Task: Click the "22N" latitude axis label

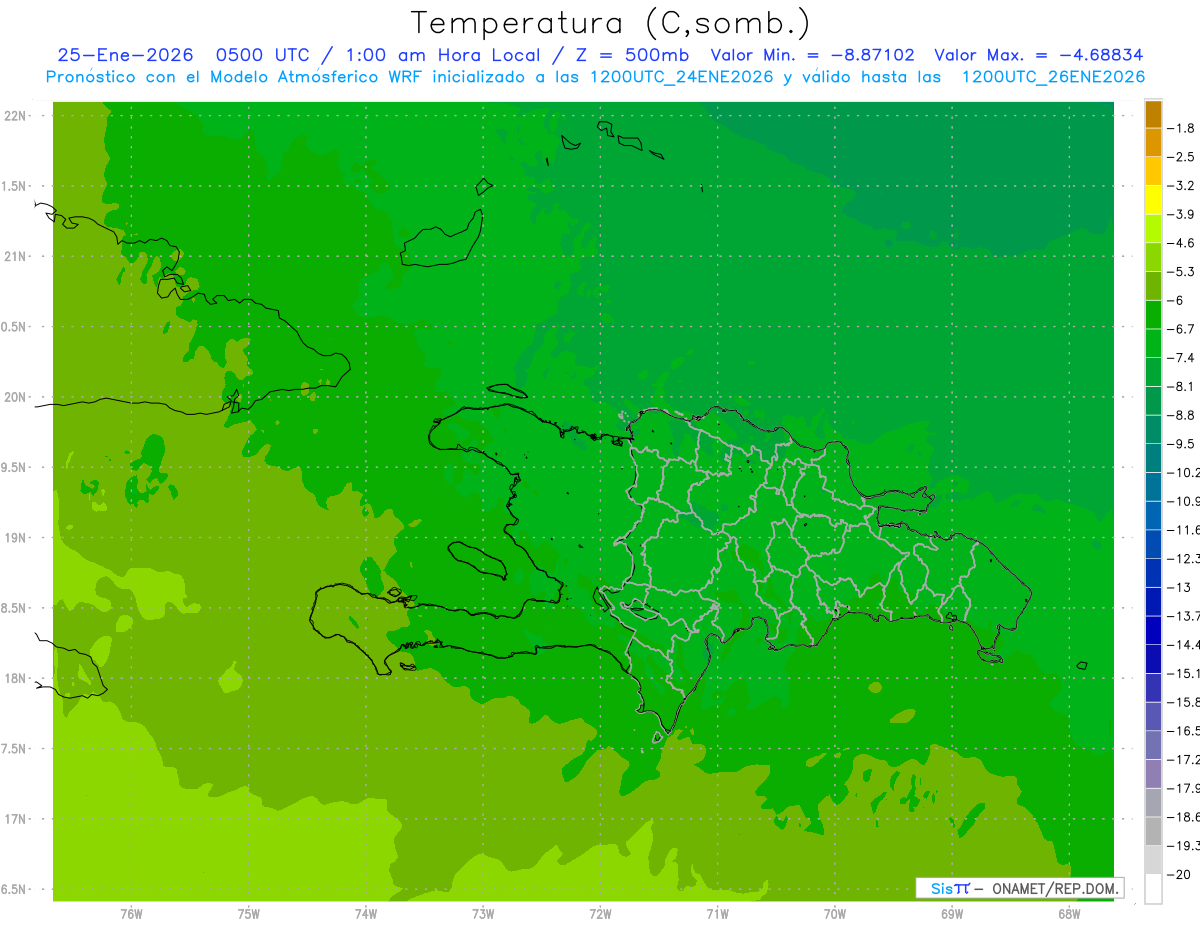Action: [16, 116]
